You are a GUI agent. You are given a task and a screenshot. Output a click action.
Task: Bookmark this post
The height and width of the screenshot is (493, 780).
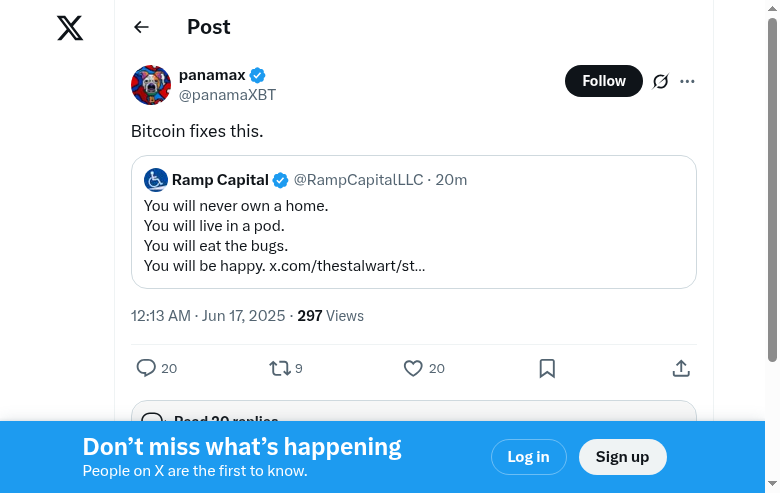[x=547, y=368]
